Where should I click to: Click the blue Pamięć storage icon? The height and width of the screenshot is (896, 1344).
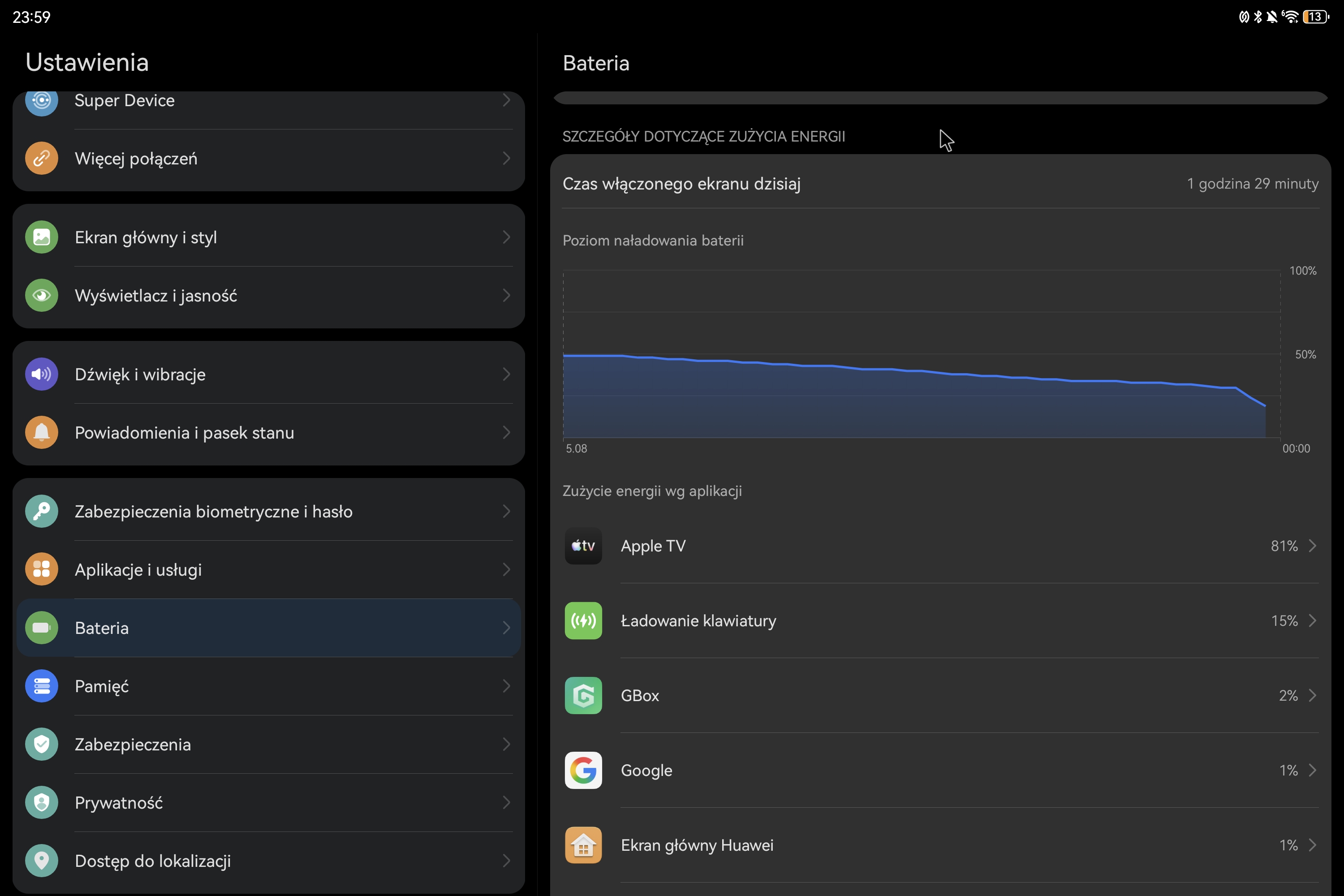[41, 686]
